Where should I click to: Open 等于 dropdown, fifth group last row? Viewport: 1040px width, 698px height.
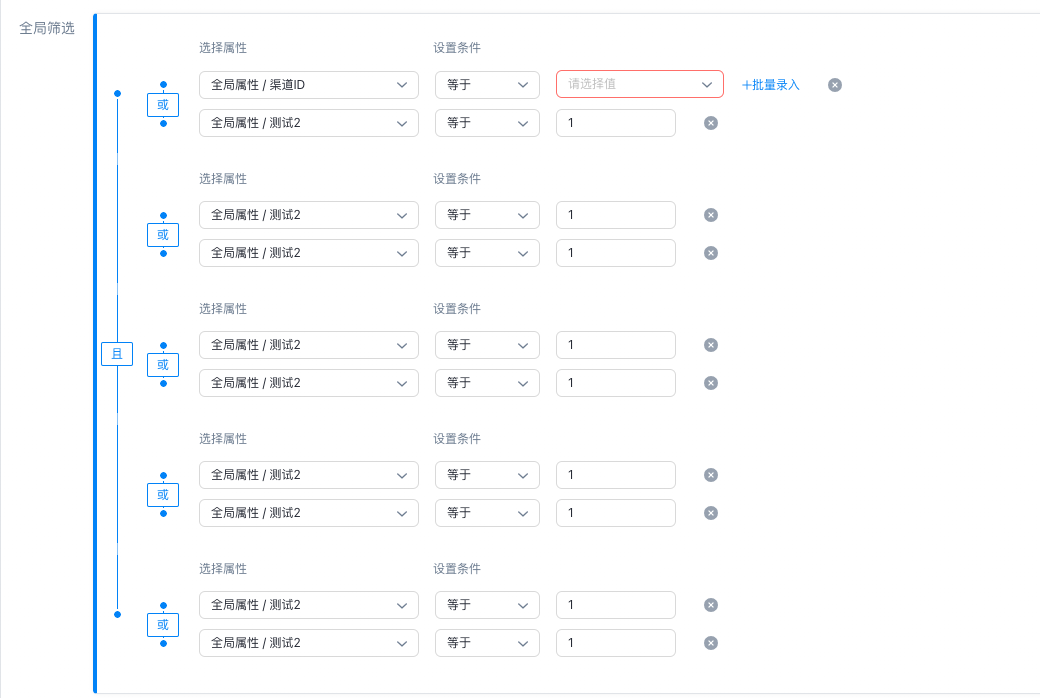point(487,643)
